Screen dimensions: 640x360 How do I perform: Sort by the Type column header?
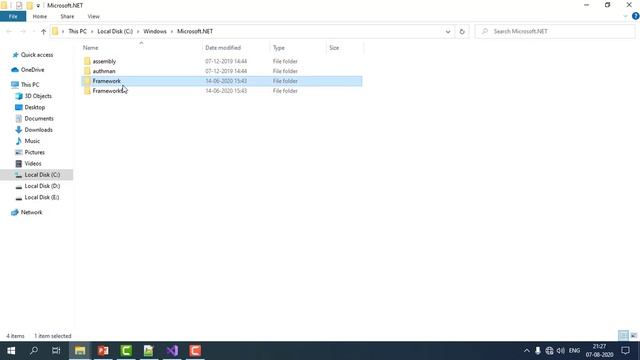(x=279, y=48)
